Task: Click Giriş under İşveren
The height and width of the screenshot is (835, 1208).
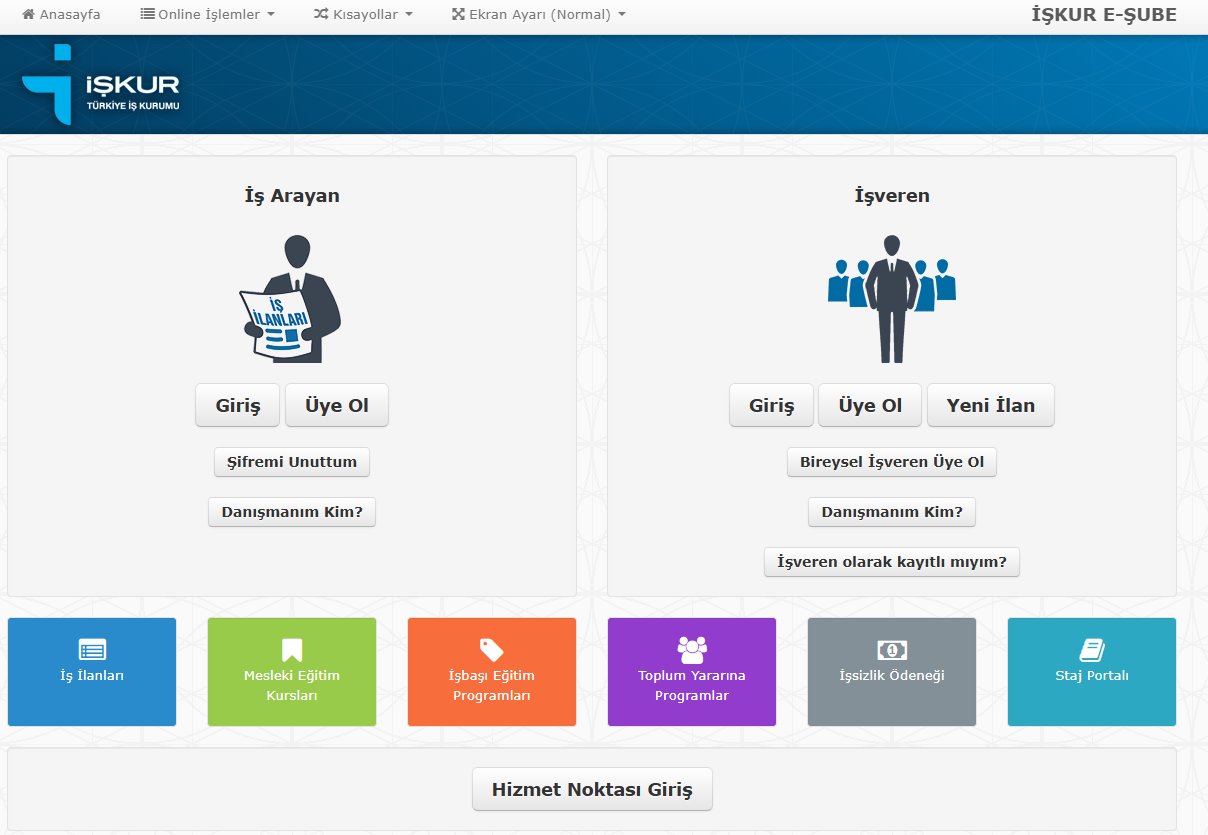Action: [772, 406]
